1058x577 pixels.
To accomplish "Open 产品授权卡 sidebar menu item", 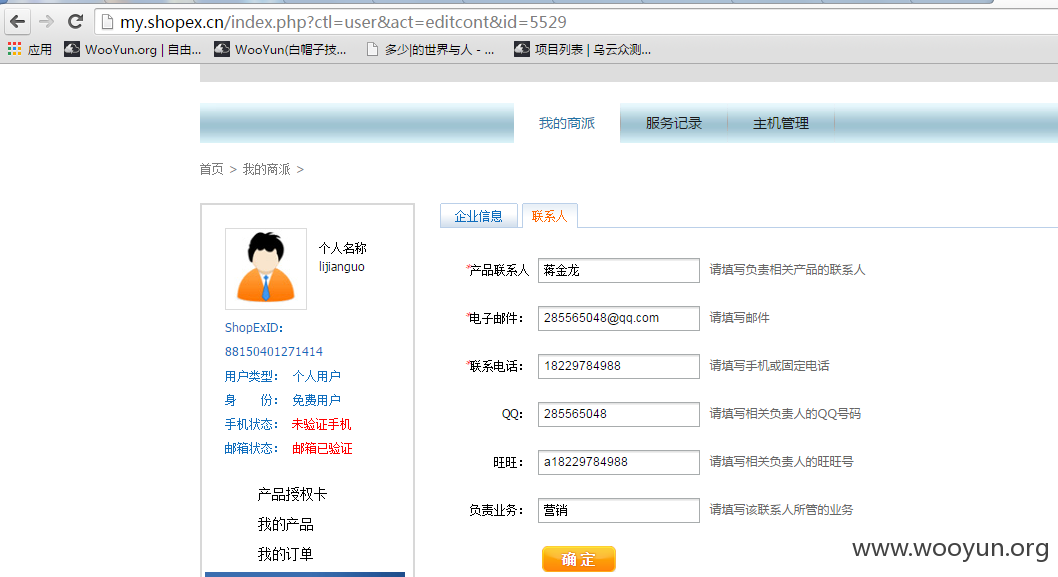I will (x=291, y=494).
